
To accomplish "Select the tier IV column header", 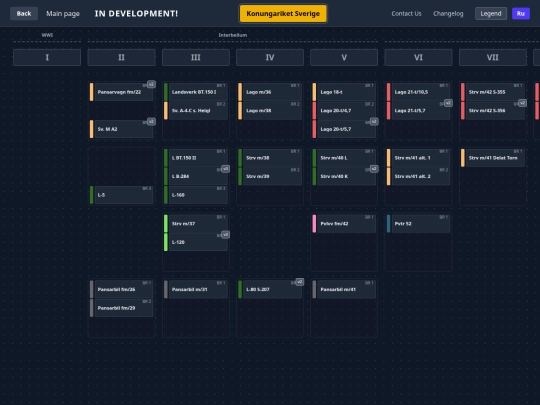I will coord(270,57).
